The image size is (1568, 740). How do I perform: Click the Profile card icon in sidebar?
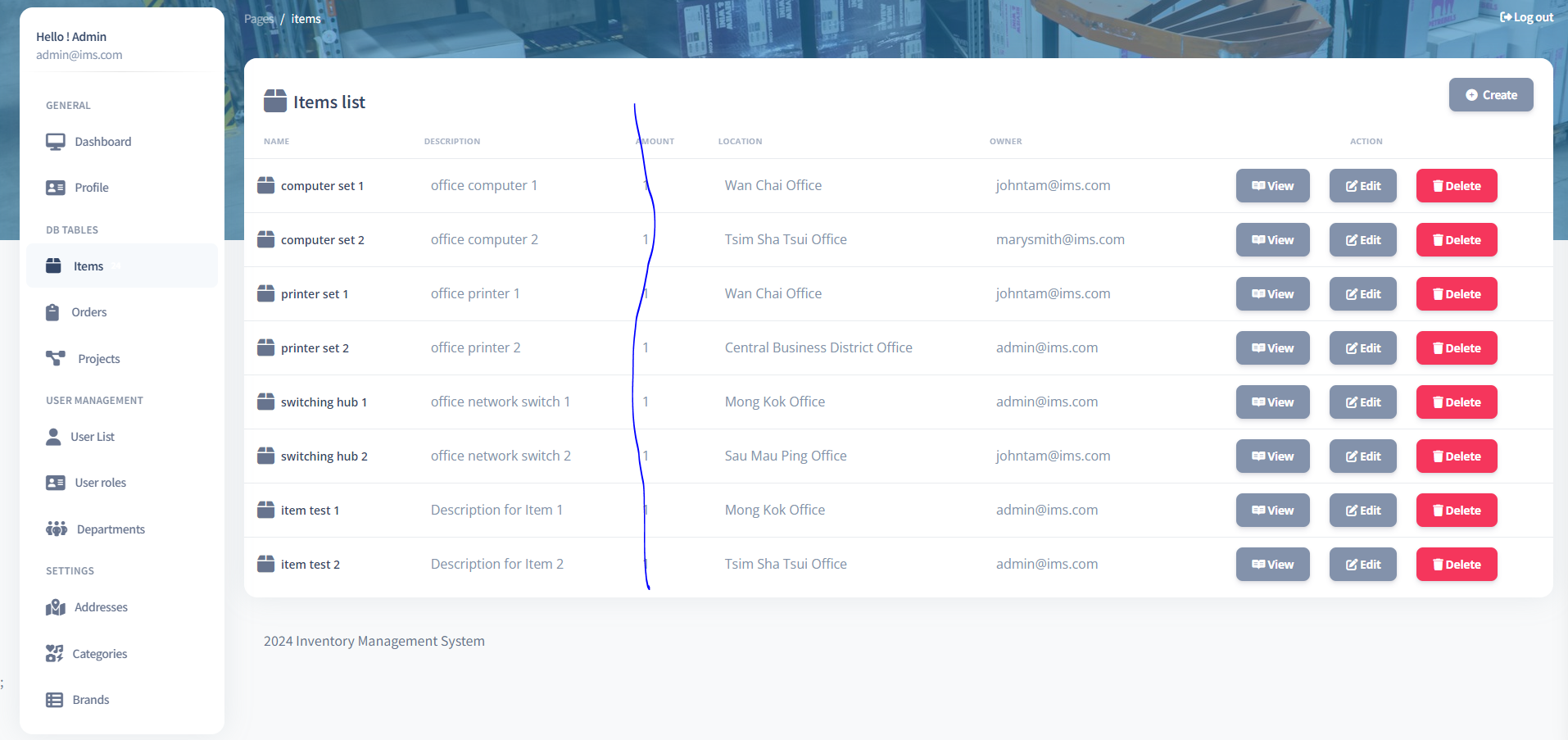point(55,188)
